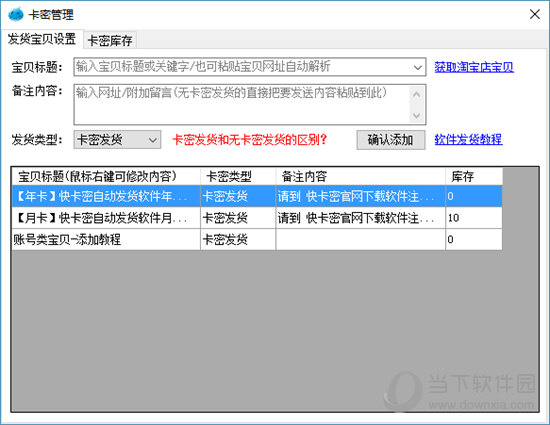Click the table's 备注内容 column header

coord(360,176)
